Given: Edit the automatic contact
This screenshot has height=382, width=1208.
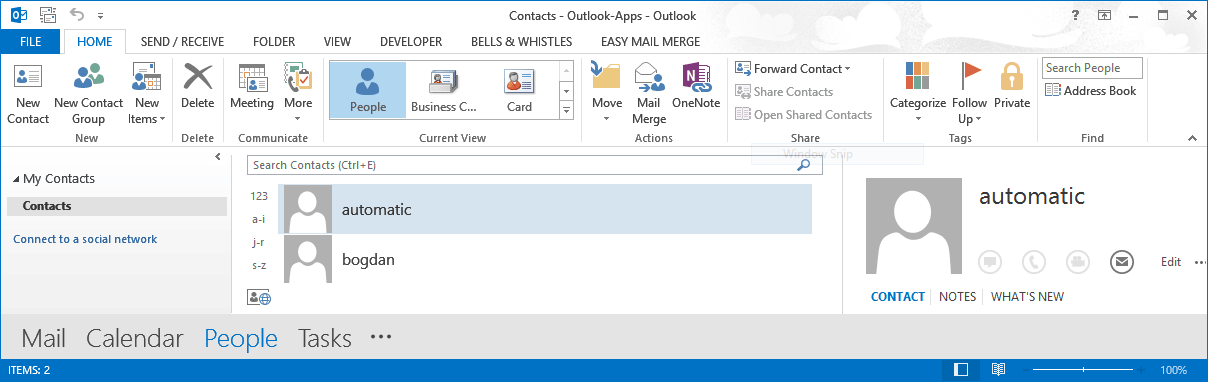Looking at the screenshot, I should pyautogui.click(x=1171, y=262).
